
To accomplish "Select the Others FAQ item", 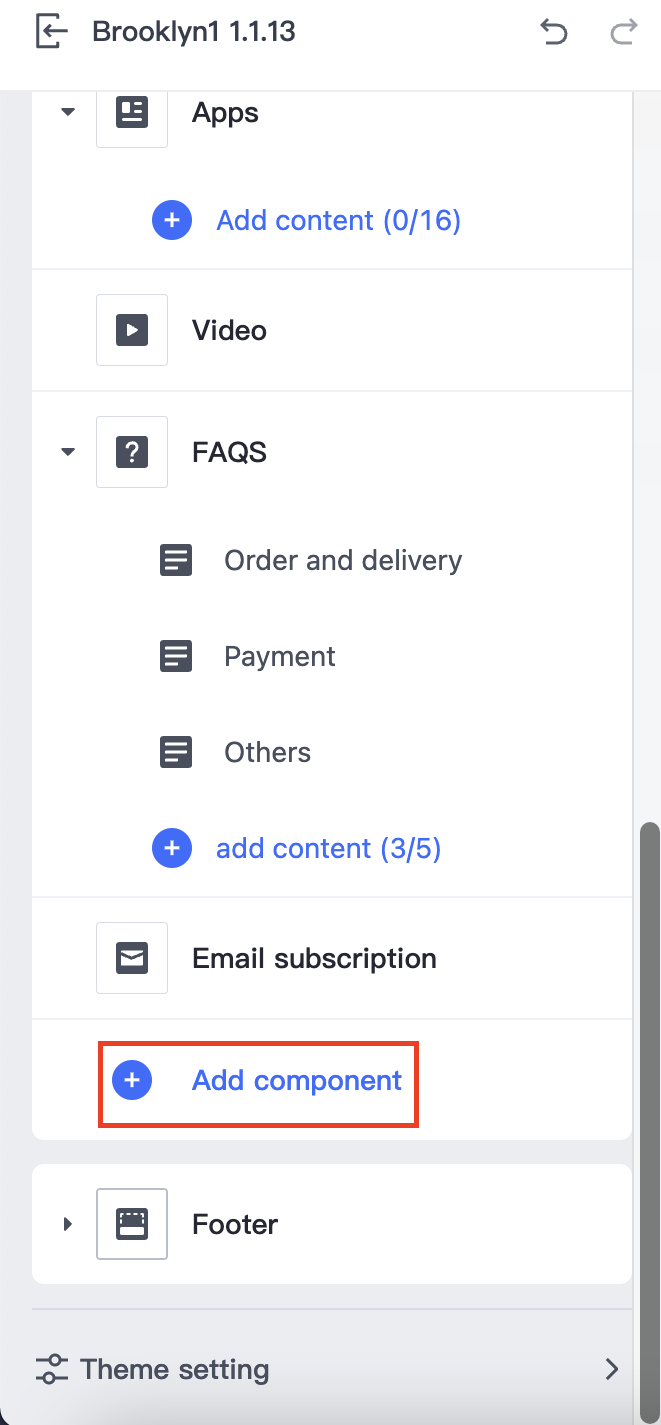I will point(267,752).
